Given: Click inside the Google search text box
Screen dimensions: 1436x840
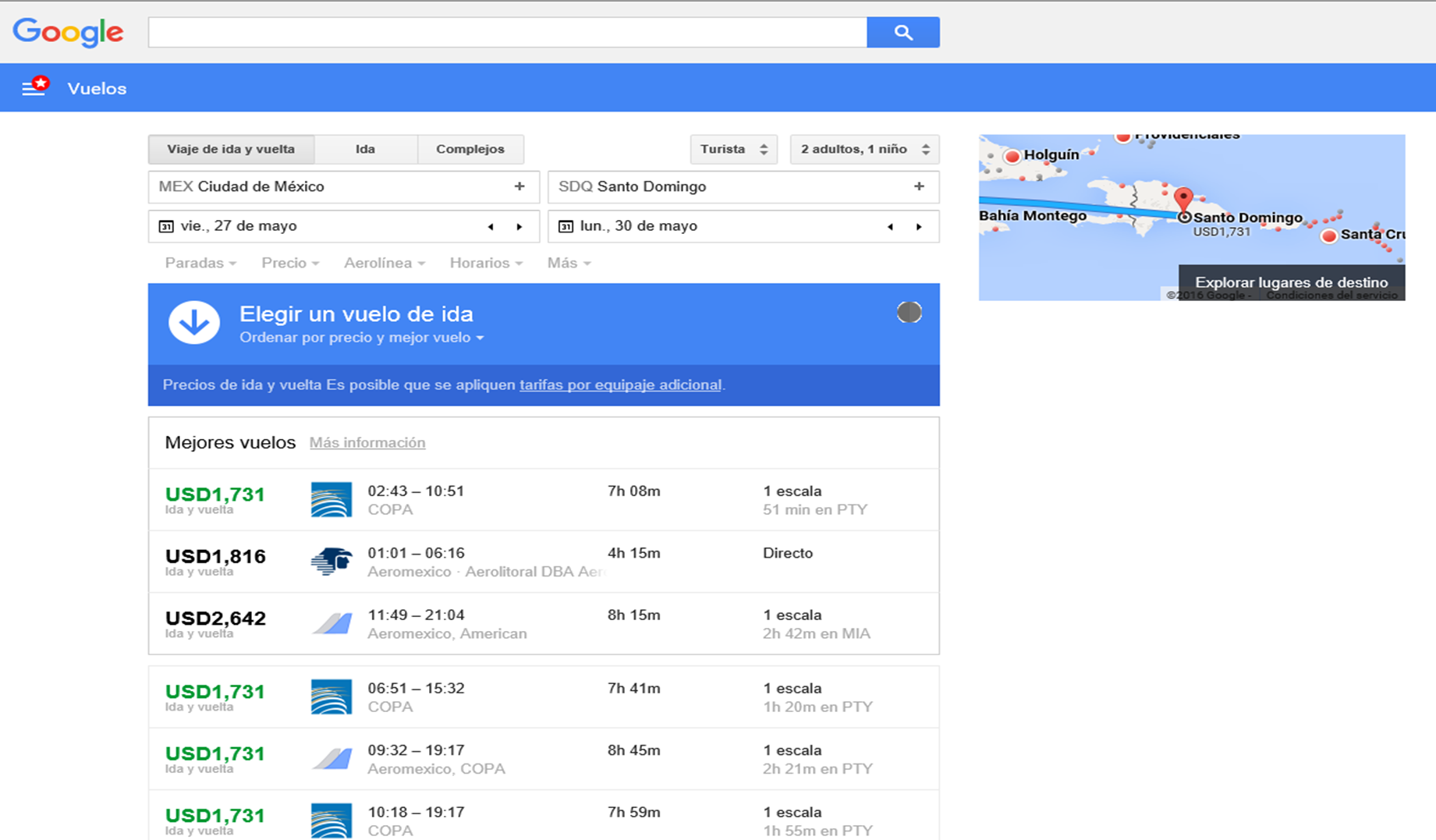Looking at the screenshot, I should 507,32.
